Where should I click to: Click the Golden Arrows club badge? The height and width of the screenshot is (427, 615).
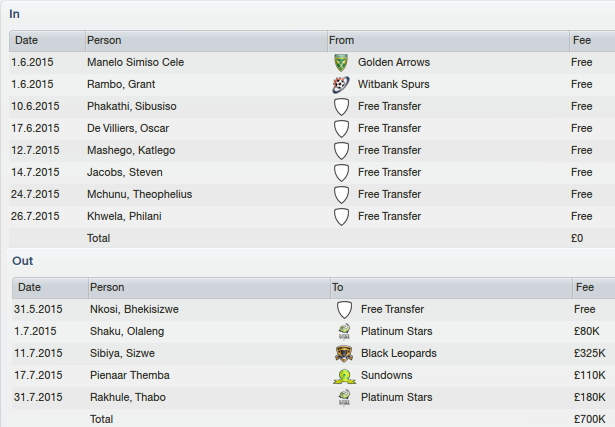pyautogui.click(x=341, y=63)
